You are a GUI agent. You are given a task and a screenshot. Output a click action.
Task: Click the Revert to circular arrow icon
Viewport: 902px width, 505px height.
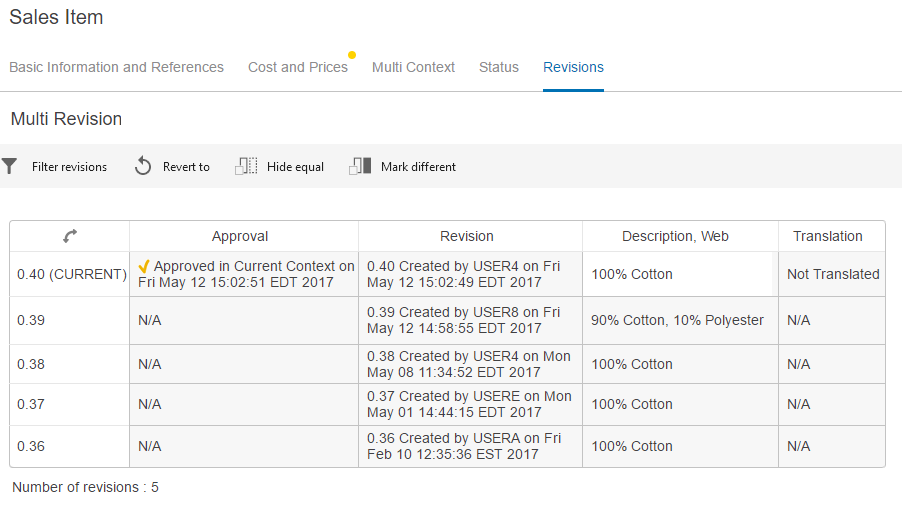pos(143,166)
